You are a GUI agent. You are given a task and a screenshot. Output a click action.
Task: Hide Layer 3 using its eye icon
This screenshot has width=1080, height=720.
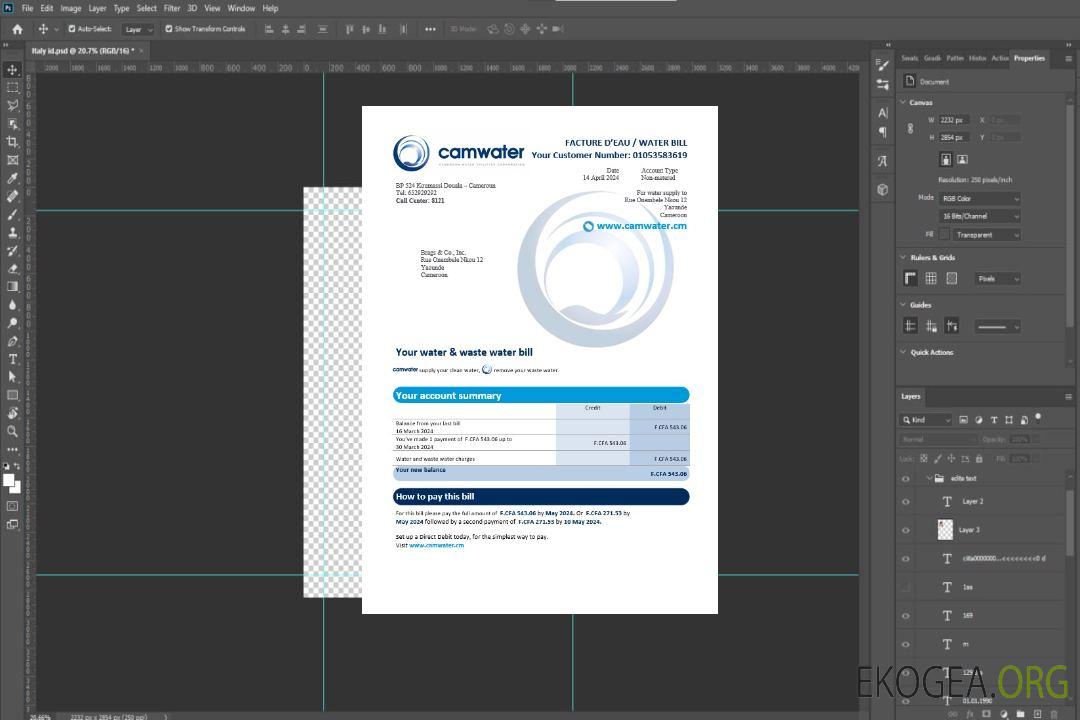906,531
